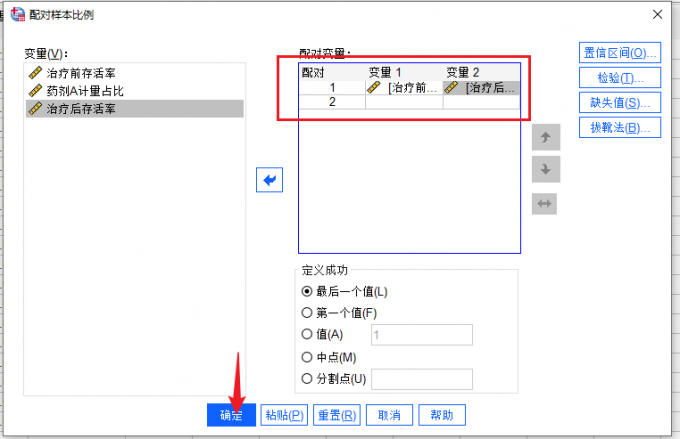680x439 pixels.
Task: Click the ruler icon beside 药剂A计量占比
Action: pyautogui.click(x=35, y=91)
